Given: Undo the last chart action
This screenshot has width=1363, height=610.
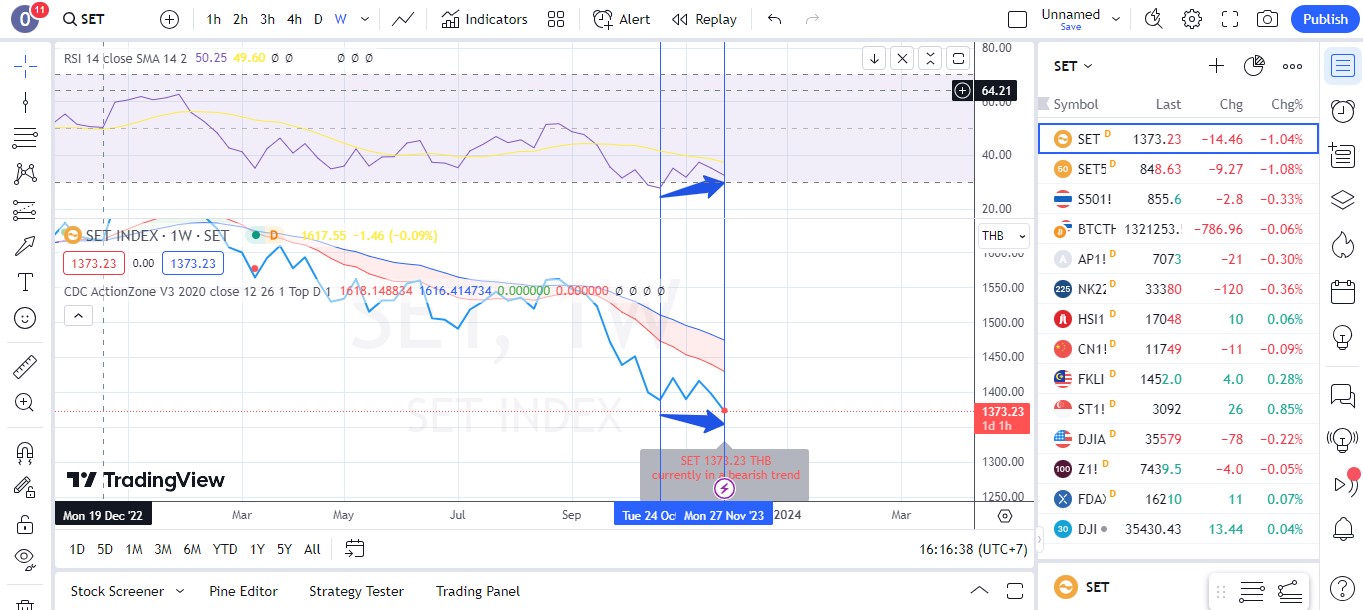Looking at the screenshot, I should pos(774,19).
